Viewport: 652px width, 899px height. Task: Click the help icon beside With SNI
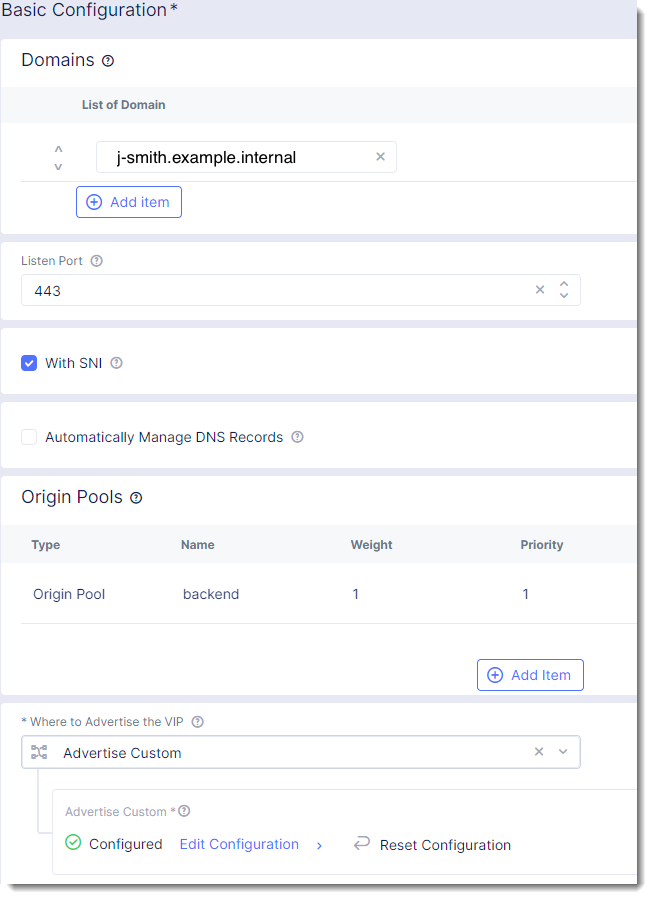pyautogui.click(x=116, y=363)
